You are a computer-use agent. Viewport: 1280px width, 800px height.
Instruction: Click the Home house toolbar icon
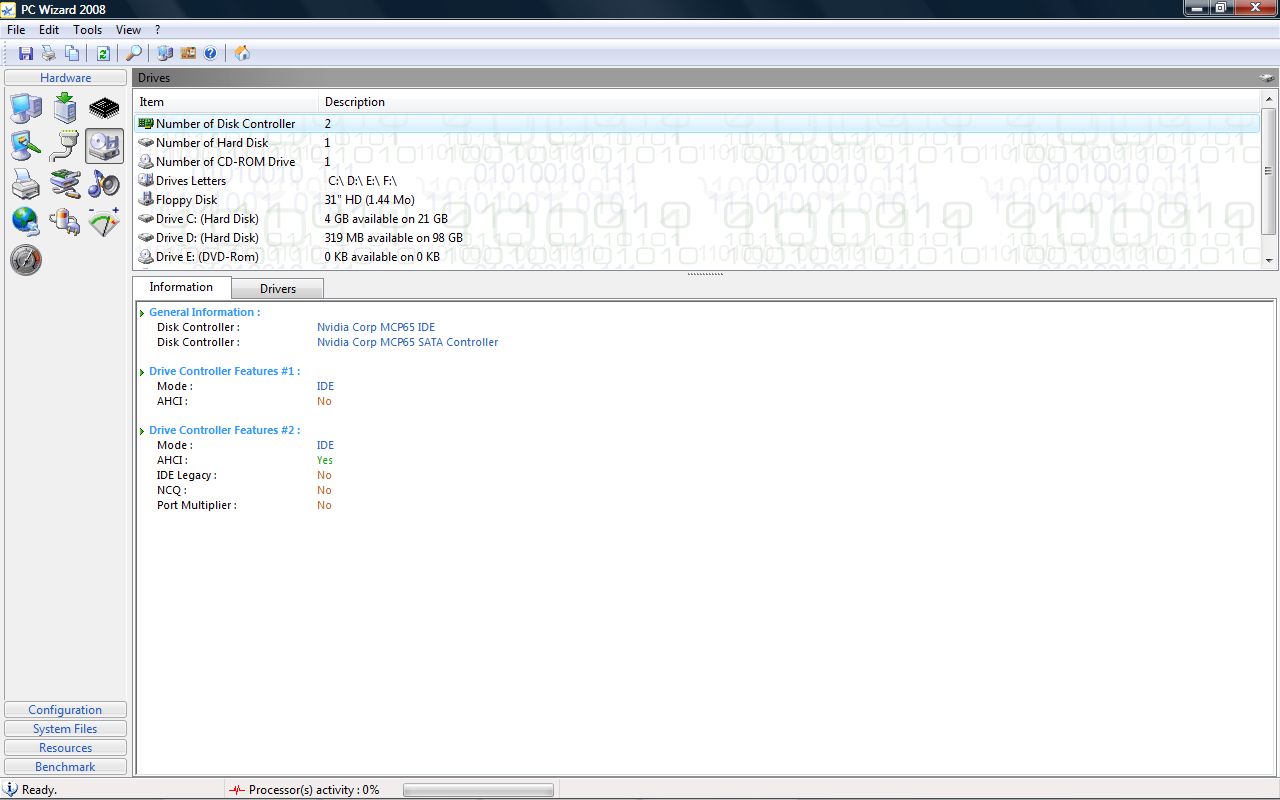point(242,53)
